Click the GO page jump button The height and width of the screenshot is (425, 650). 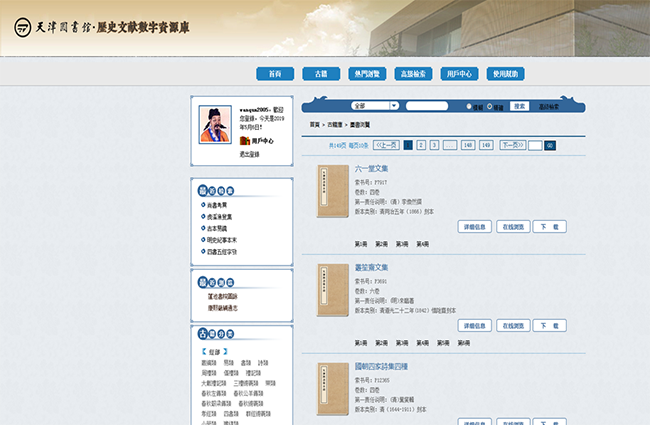550,146
